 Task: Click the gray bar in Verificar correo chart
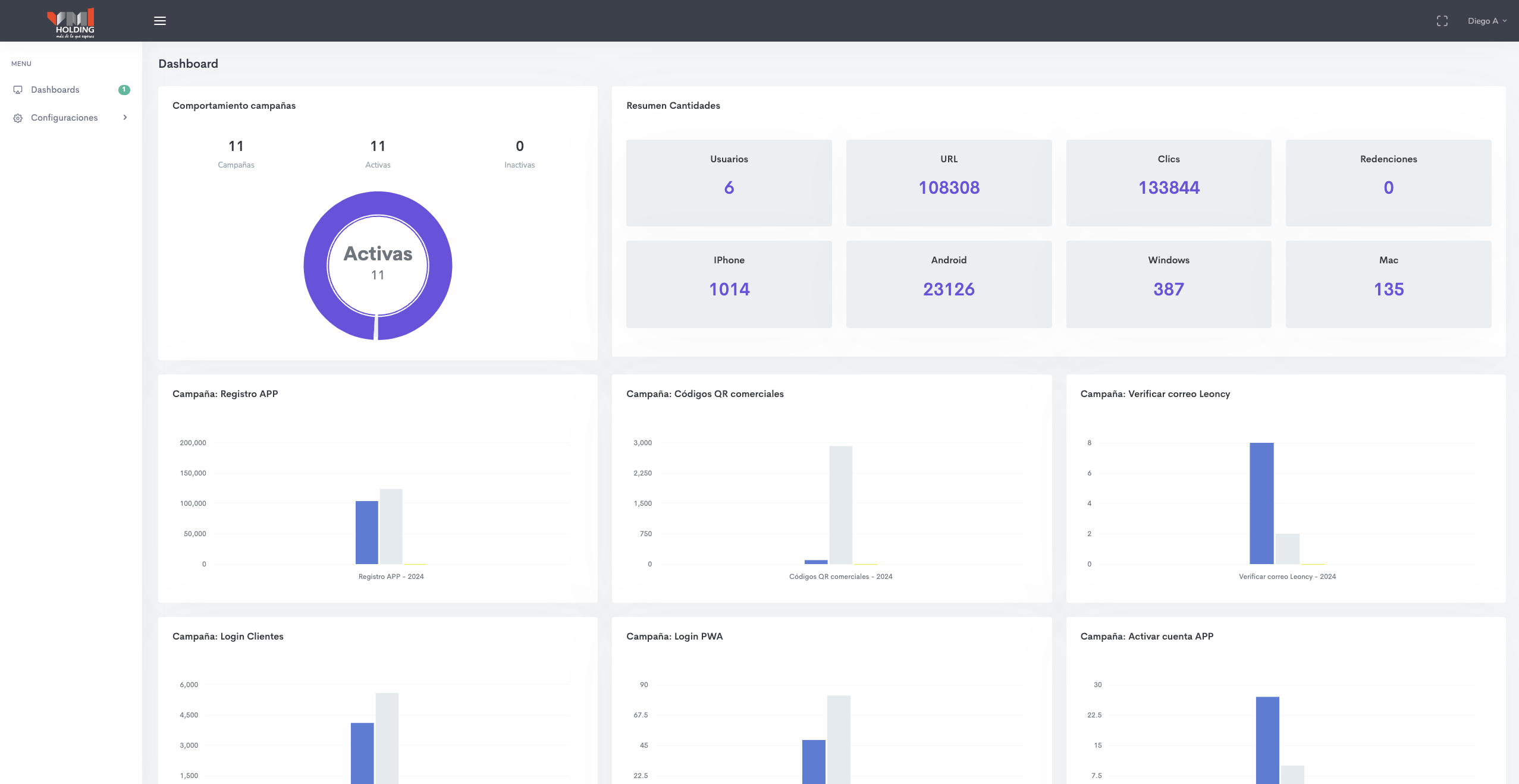[x=1287, y=549]
